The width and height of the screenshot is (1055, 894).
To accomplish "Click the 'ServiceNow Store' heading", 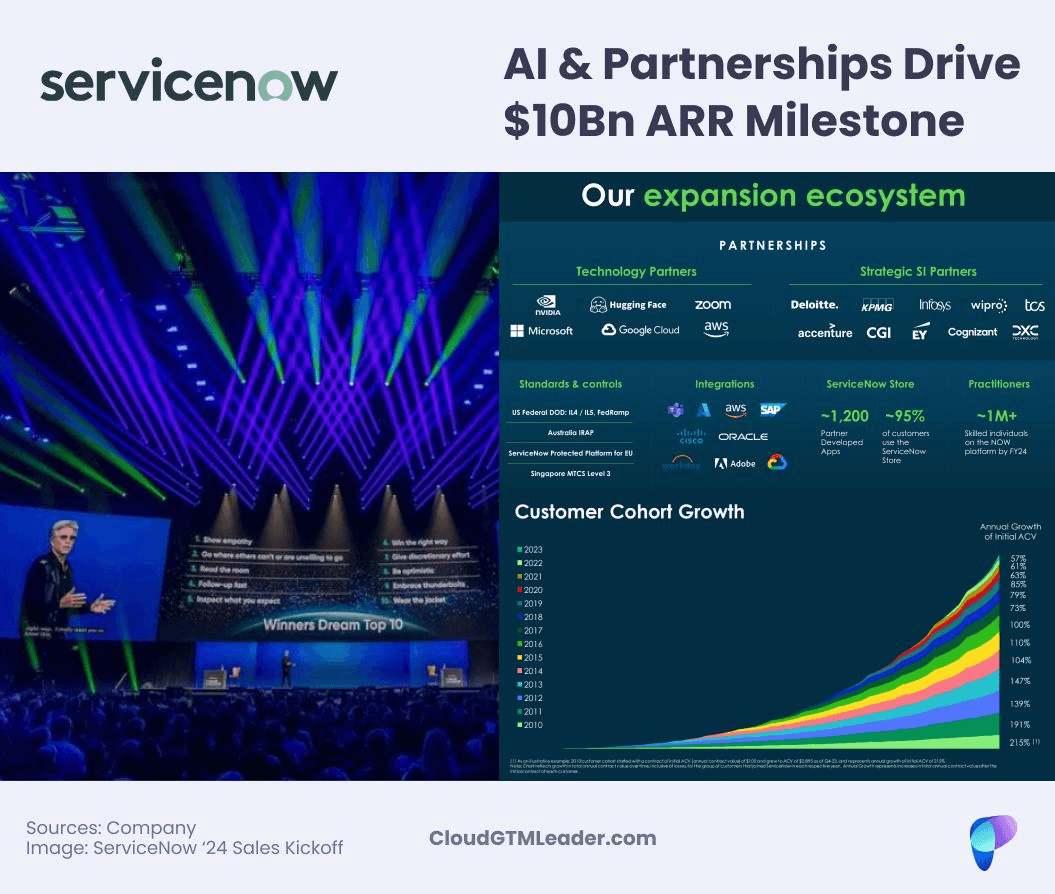I will coord(870,384).
